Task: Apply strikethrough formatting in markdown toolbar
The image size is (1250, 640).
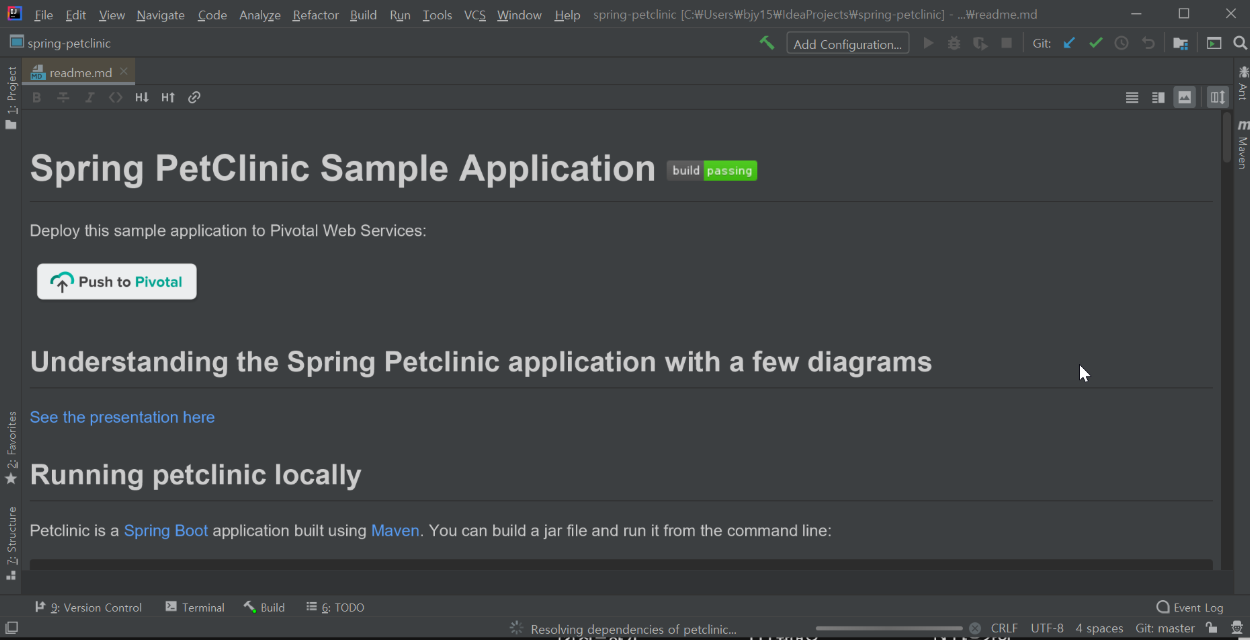Action: click(63, 97)
